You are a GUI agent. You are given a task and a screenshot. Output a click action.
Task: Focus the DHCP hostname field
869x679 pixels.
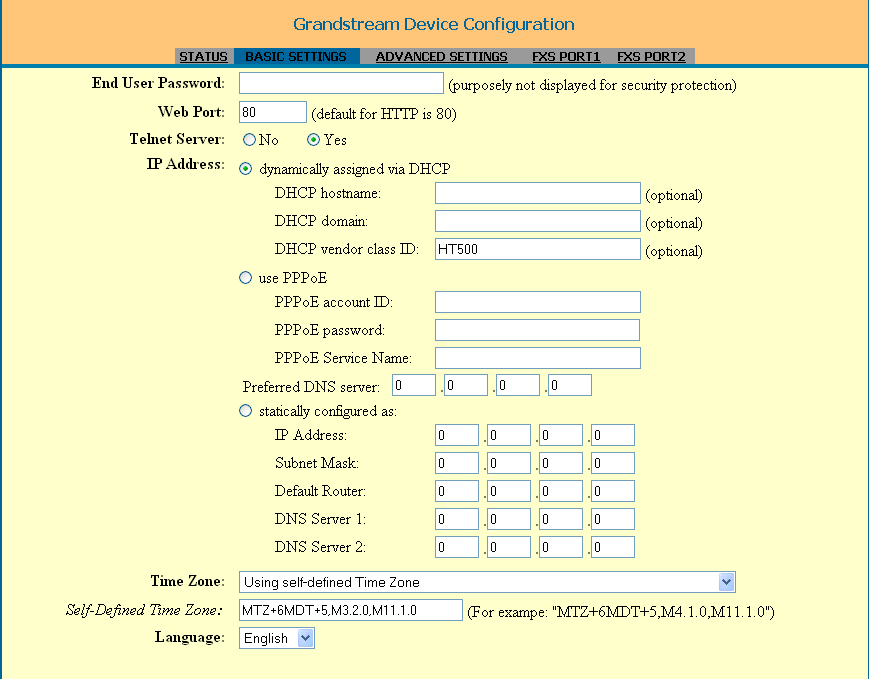(538, 193)
